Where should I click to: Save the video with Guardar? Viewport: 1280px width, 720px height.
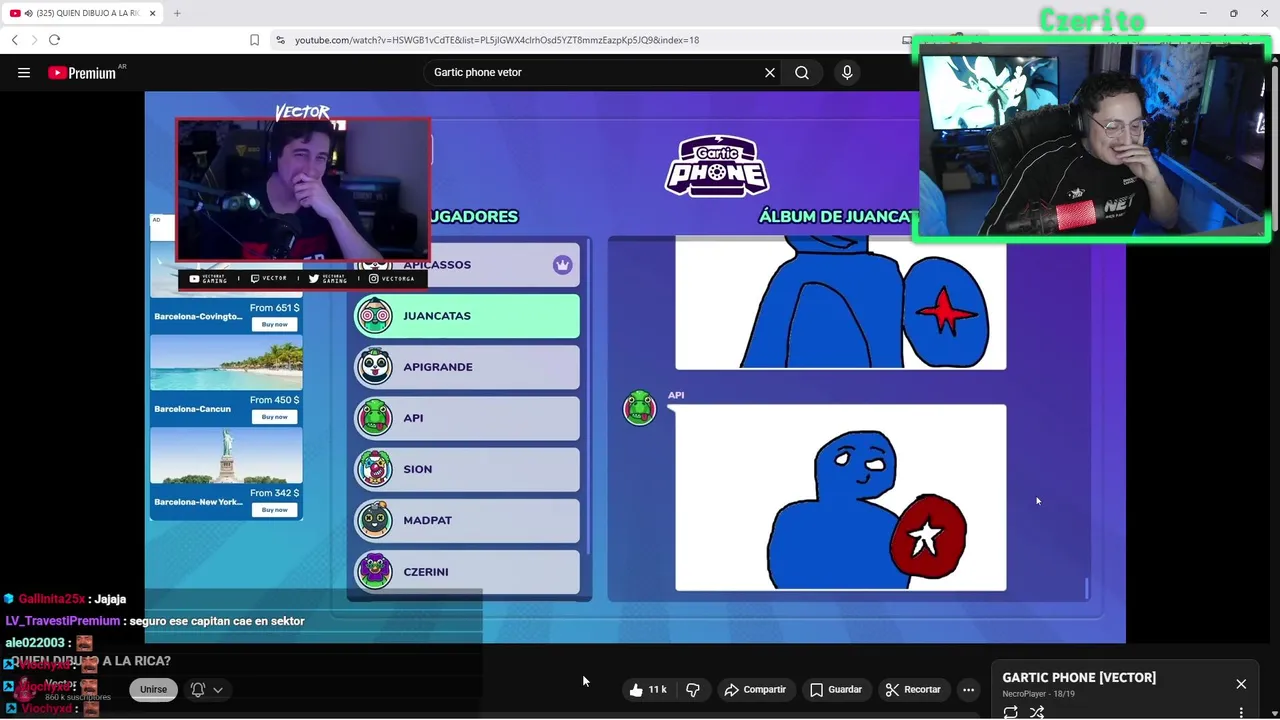pyautogui.click(x=836, y=690)
